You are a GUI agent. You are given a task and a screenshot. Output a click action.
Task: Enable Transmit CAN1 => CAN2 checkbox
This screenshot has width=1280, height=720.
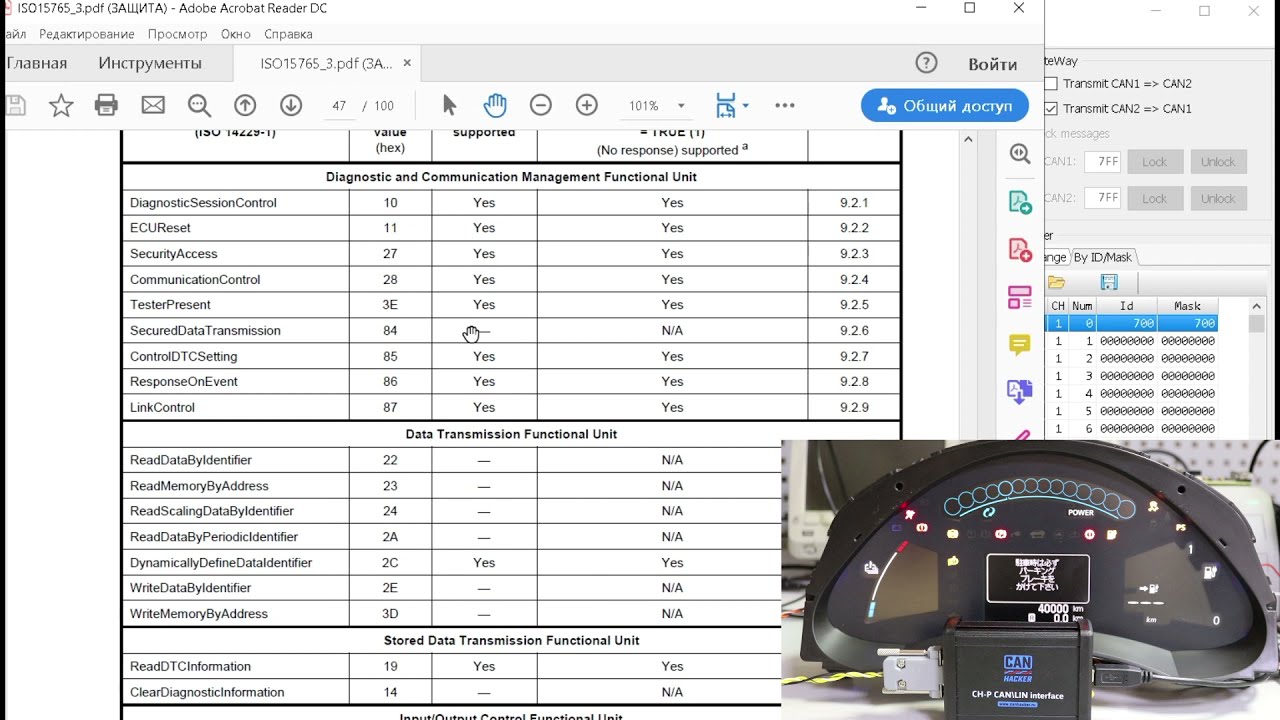pos(1051,84)
